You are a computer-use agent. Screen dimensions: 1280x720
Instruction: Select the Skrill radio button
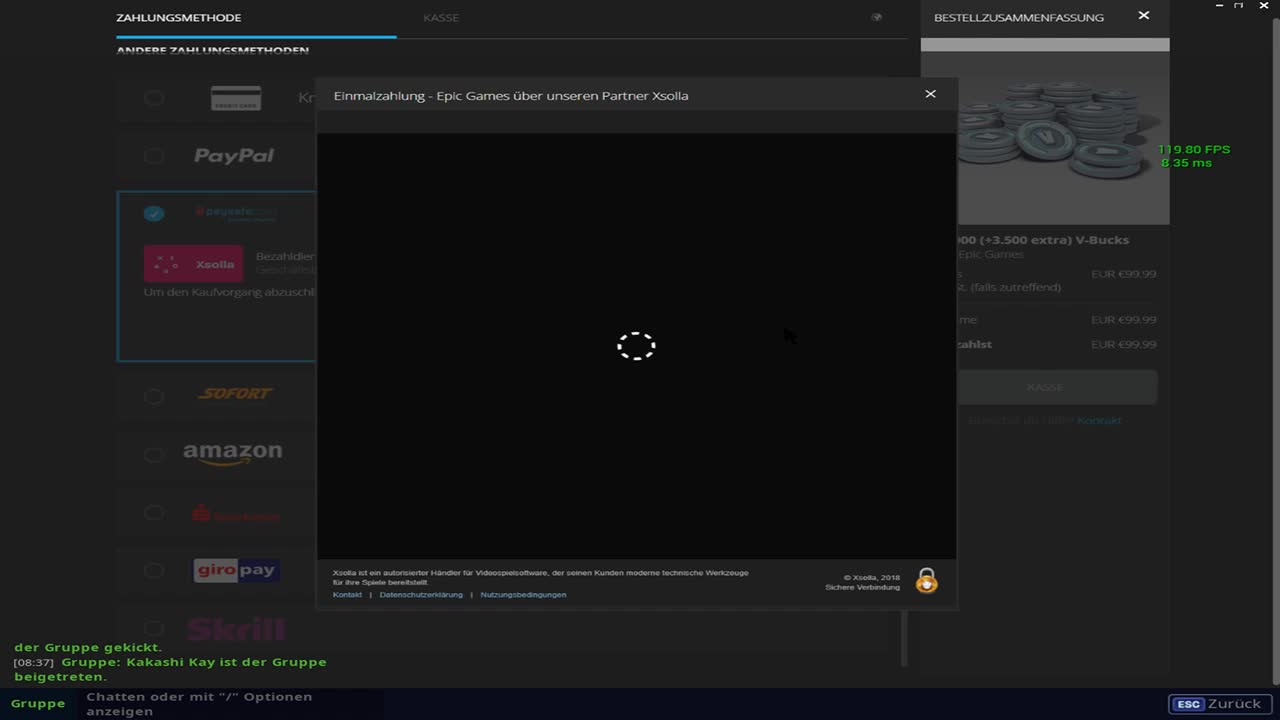coord(154,628)
